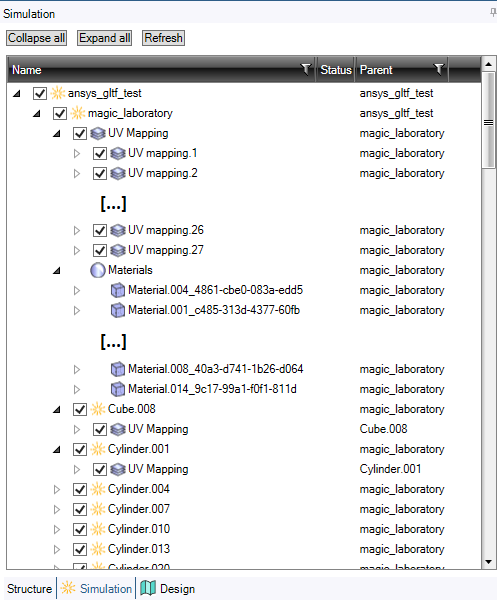Switch to the Simulation tab
Viewport: 497px width, 600px height.
click(x=96, y=589)
